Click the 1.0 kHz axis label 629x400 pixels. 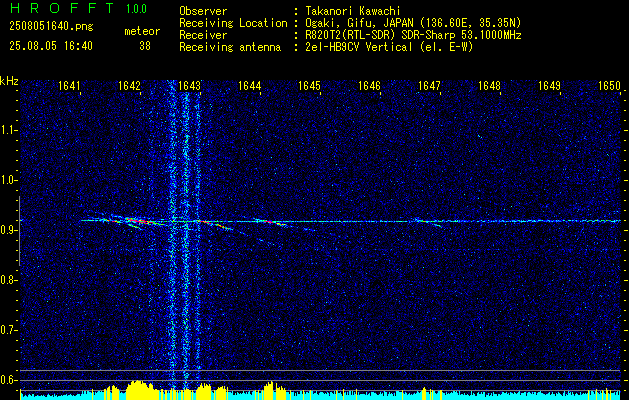tap(8, 180)
